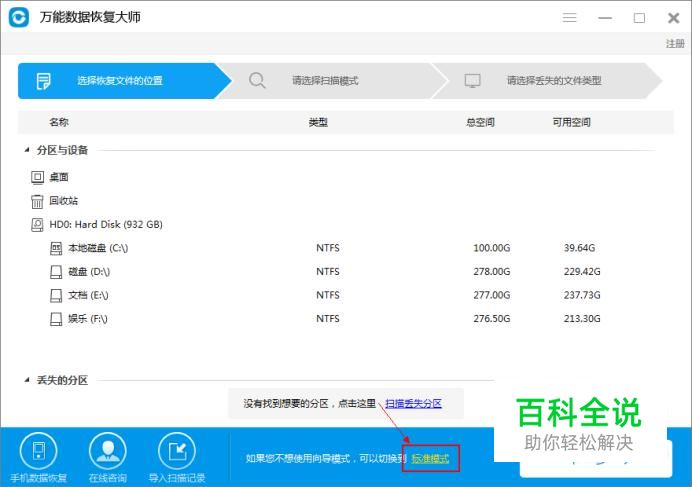Click 229.42G free space value
This screenshot has height=487, width=692.
tap(582, 272)
